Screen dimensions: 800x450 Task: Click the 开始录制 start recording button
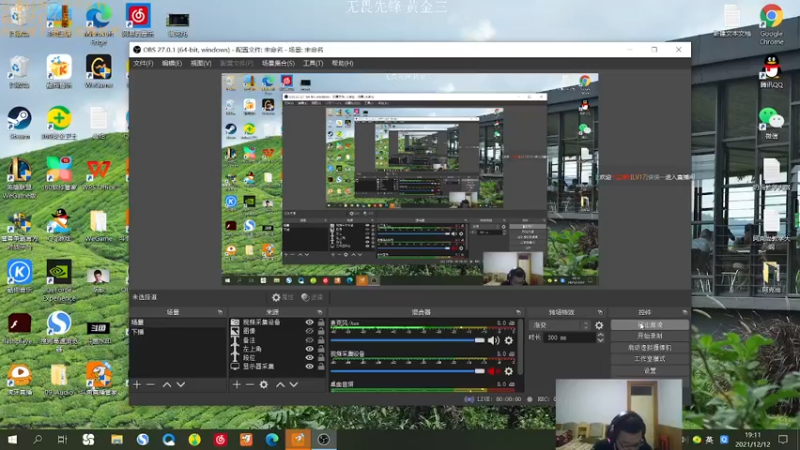(649, 336)
